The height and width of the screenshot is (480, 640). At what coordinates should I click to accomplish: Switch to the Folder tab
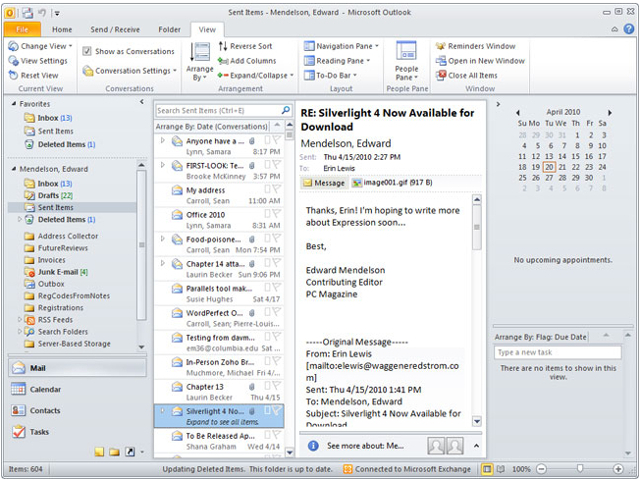(169, 29)
